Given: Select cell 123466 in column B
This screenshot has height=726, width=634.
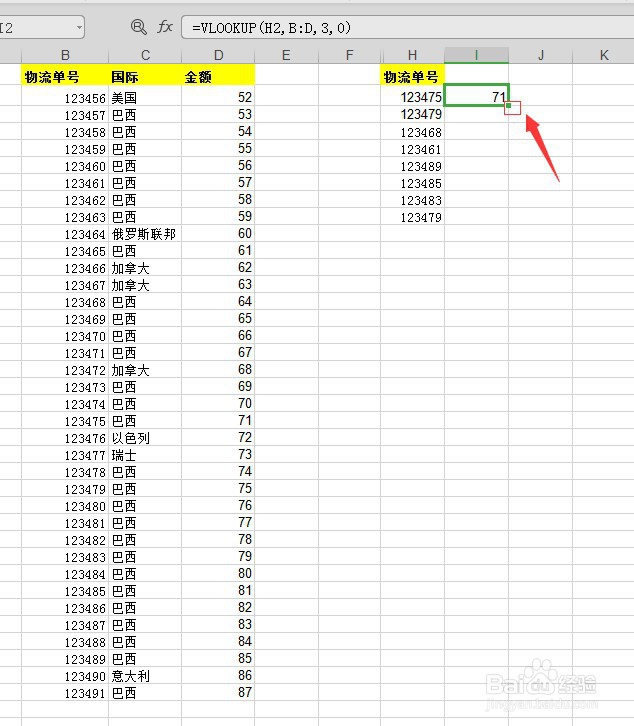Looking at the screenshot, I should (65, 268).
